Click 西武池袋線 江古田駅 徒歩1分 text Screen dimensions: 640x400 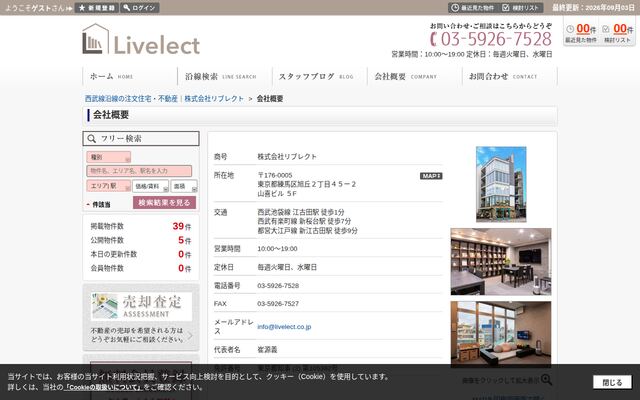click(301, 212)
